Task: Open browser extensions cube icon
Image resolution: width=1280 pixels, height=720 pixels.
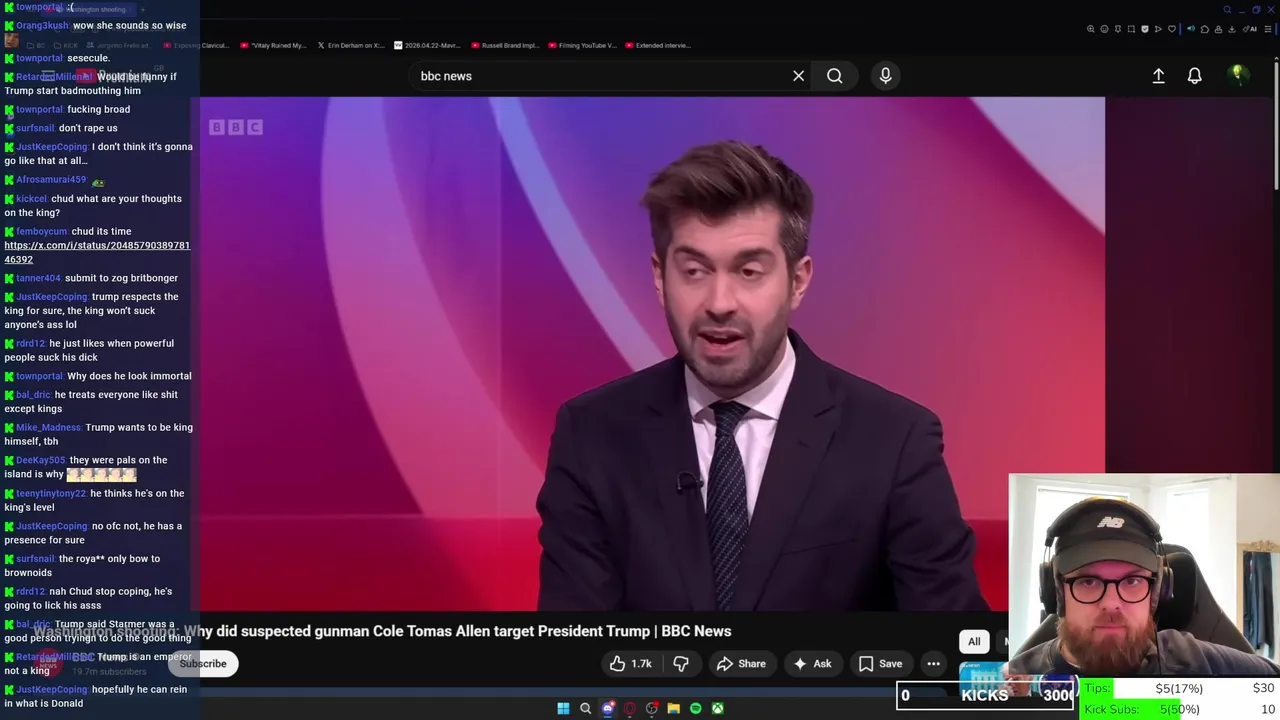Action: point(1205,29)
